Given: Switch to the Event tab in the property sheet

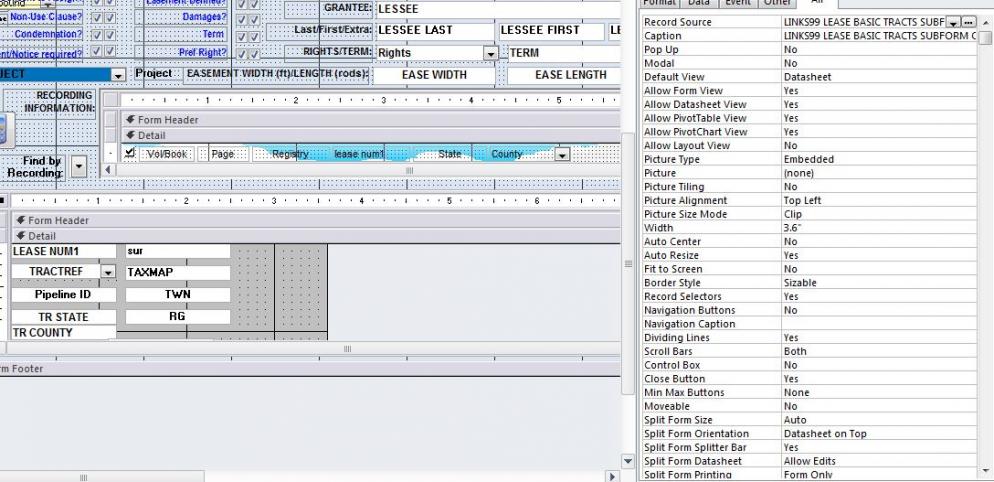Looking at the screenshot, I should pyautogui.click(x=738, y=3).
